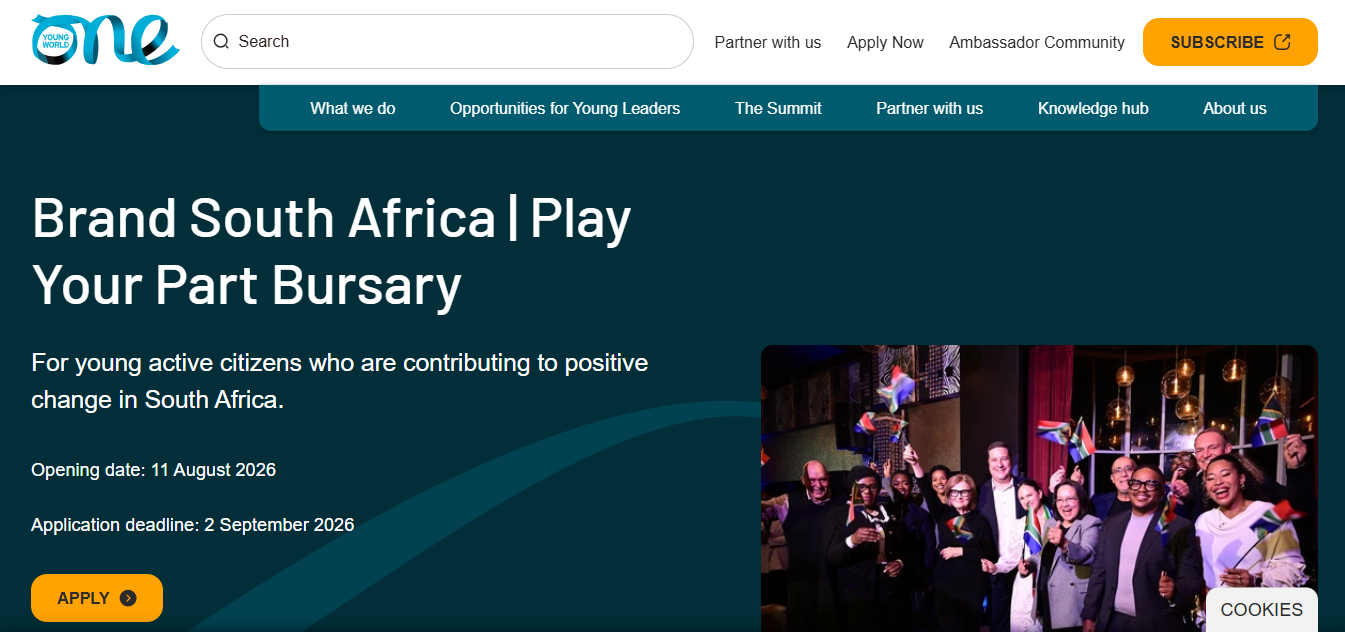Click the external link icon on Subscribe
Screen dimensions: 1345x632
(1282, 42)
